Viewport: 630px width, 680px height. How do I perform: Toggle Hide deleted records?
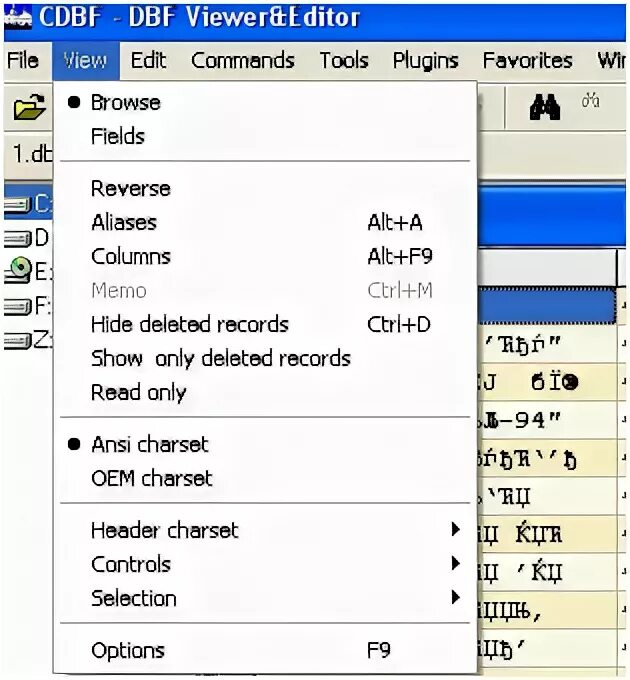(x=265, y=324)
